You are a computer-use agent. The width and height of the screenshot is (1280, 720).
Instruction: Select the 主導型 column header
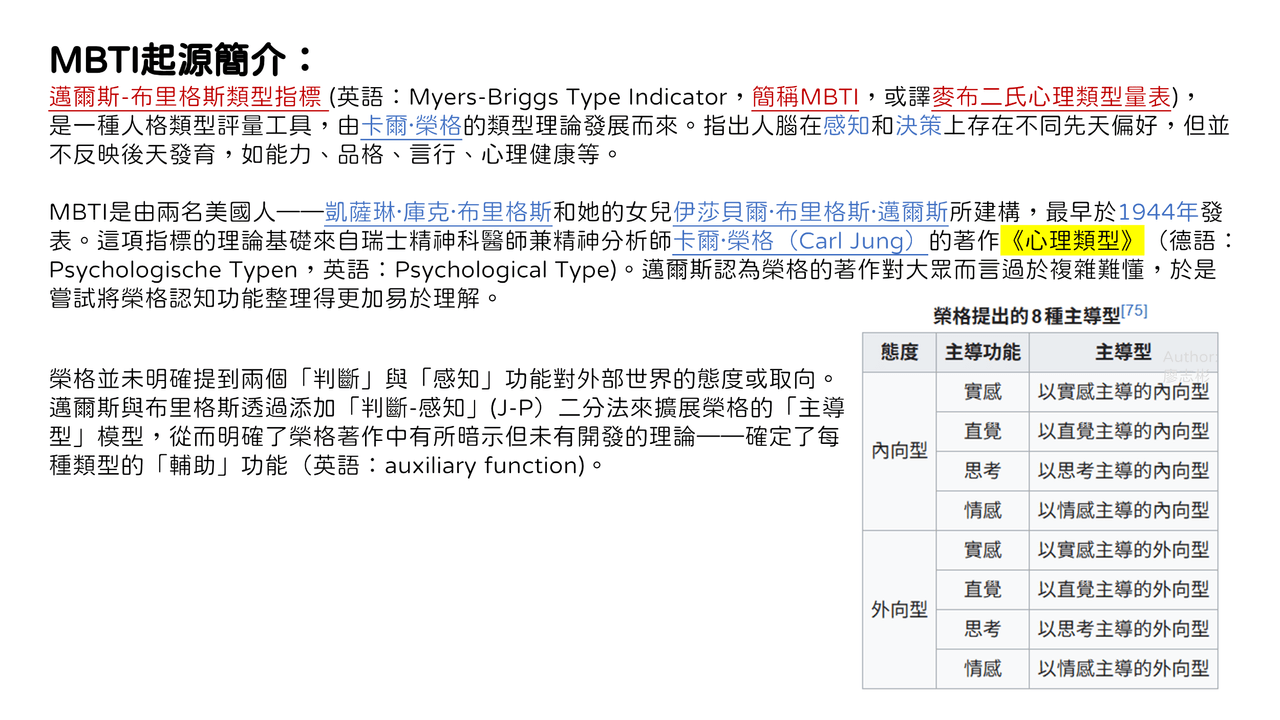click(1124, 352)
